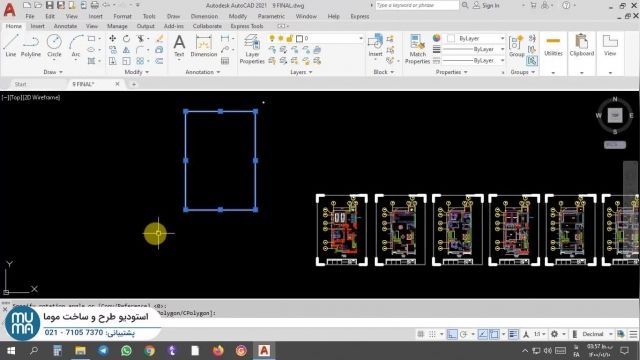Expand the Draw panel
This screenshot has height=360, width=640.
point(53,72)
